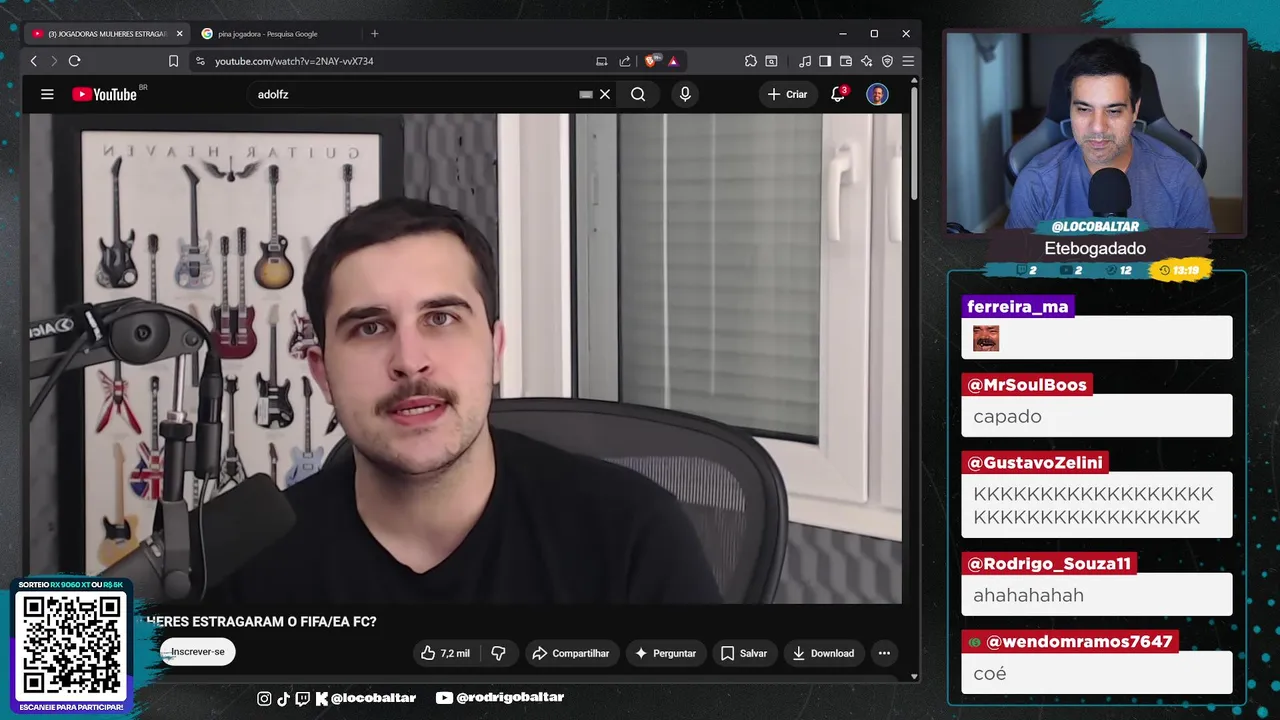The width and height of the screenshot is (1280, 720).
Task: Click the @rodrigobaltar YouTube handle
Action: (x=500, y=698)
